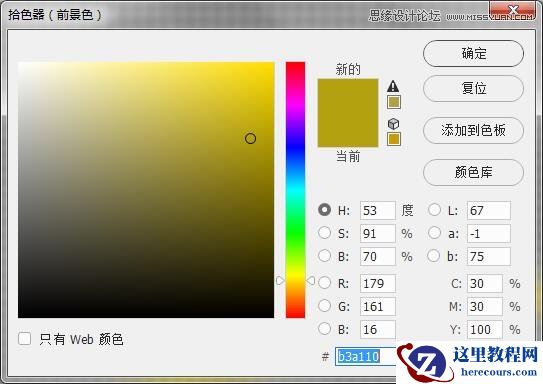Click the hex color field b3a110

pyautogui.click(x=366, y=356)
